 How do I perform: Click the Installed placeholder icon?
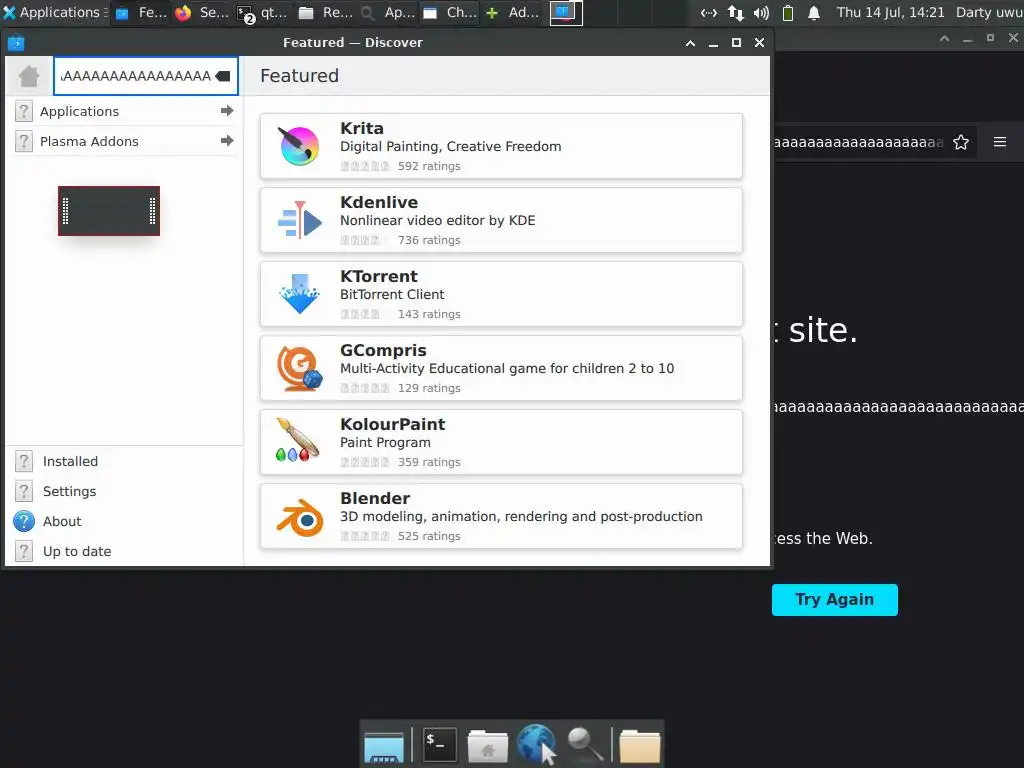(24, 461)
